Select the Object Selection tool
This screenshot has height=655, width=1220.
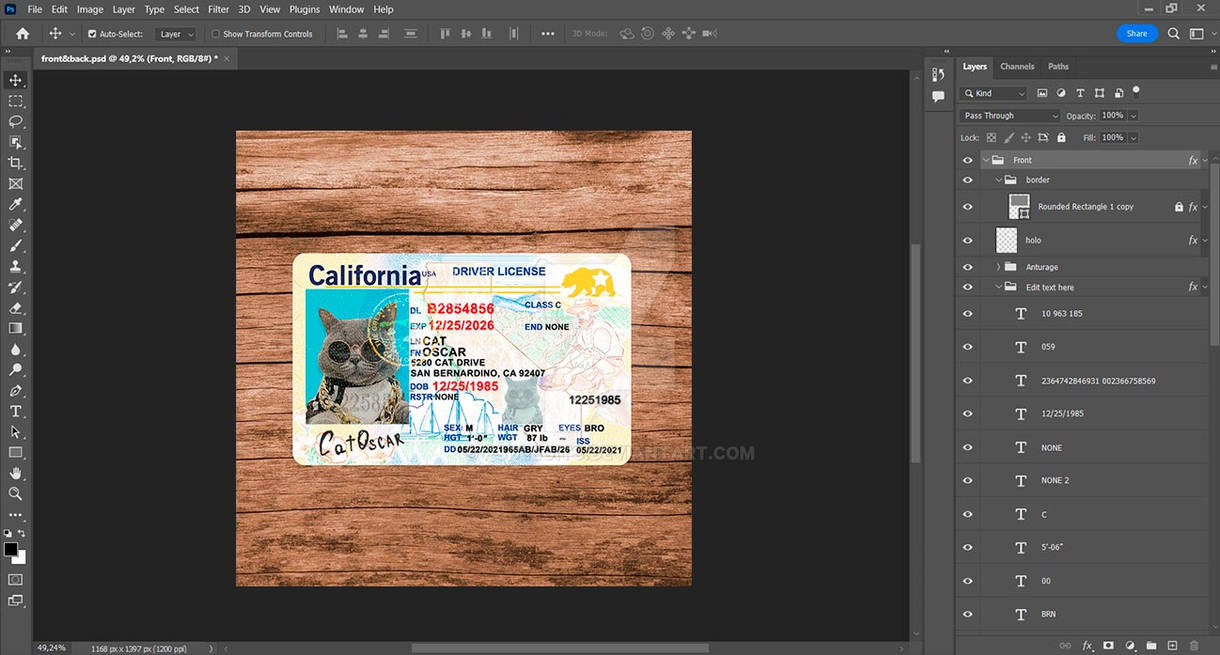tap(16, 142)
